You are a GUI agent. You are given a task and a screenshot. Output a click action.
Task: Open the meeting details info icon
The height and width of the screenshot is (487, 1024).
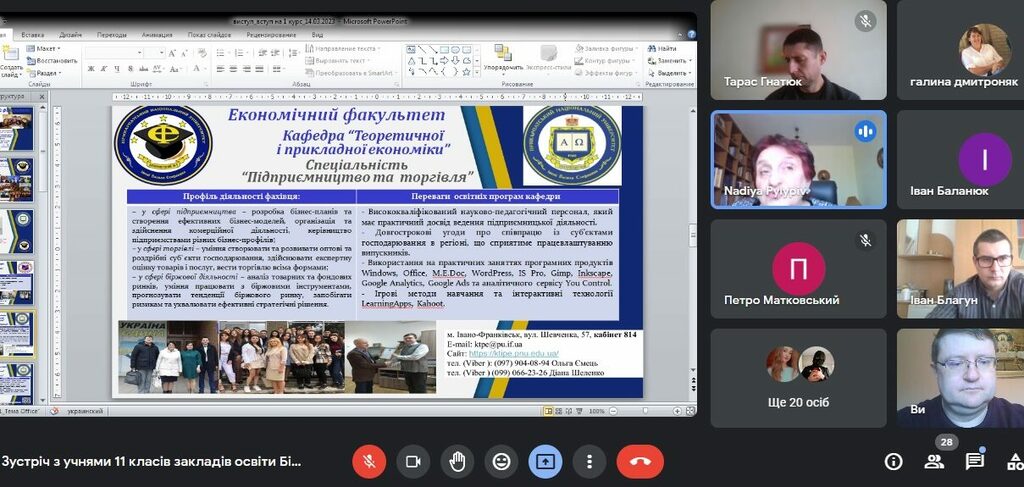tap(894, 461)
